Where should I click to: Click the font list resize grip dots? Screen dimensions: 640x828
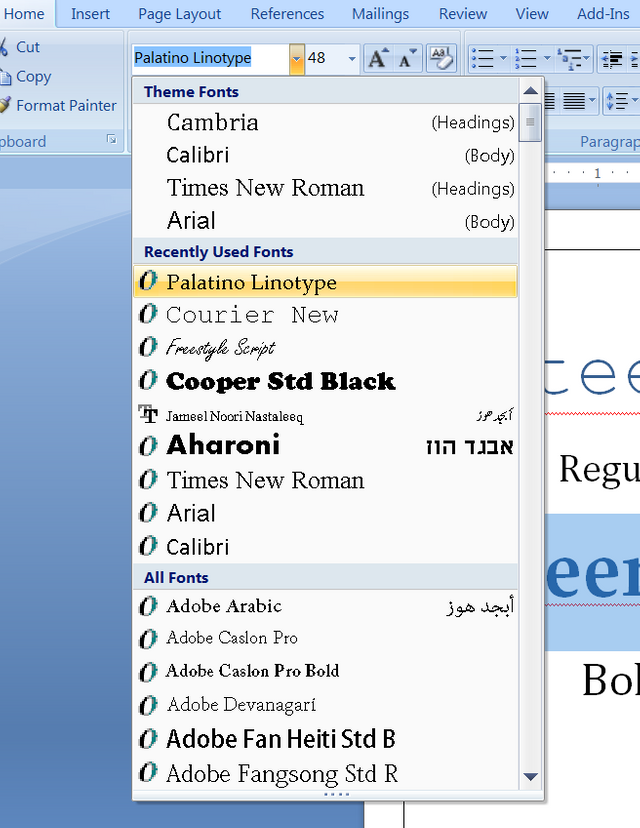(336, 794)
